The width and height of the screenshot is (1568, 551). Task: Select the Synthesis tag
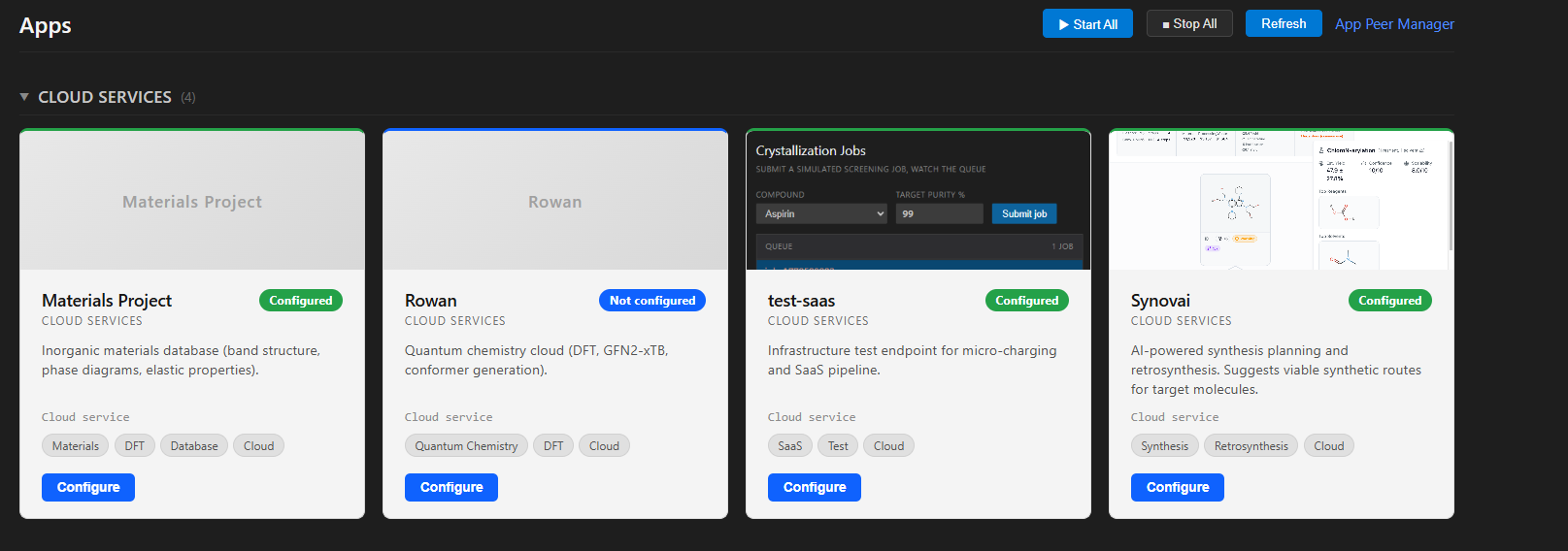click(1165, 445)
